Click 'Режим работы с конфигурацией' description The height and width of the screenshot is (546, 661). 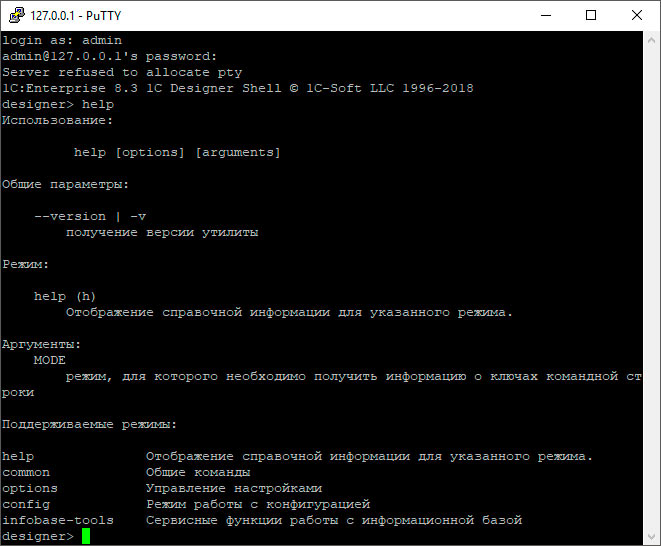tap(258, 504)
